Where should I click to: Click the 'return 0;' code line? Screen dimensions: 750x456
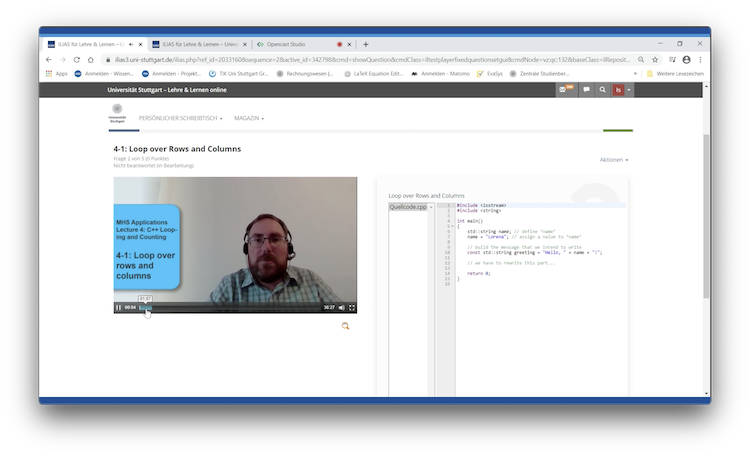(478, 274)
